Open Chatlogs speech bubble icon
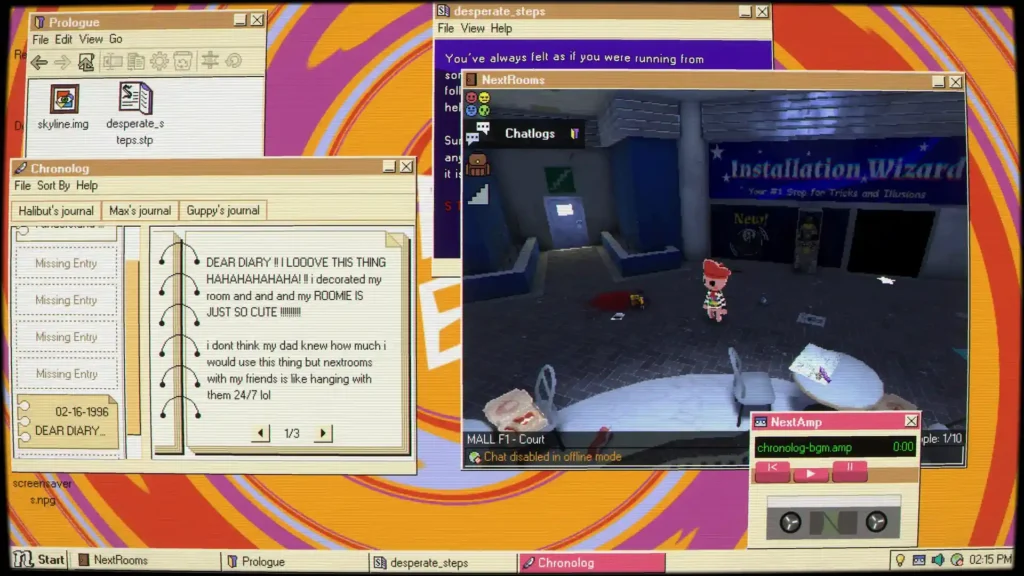The height and width of the screenshot is (576, 1024). click(x=478, y=133)
